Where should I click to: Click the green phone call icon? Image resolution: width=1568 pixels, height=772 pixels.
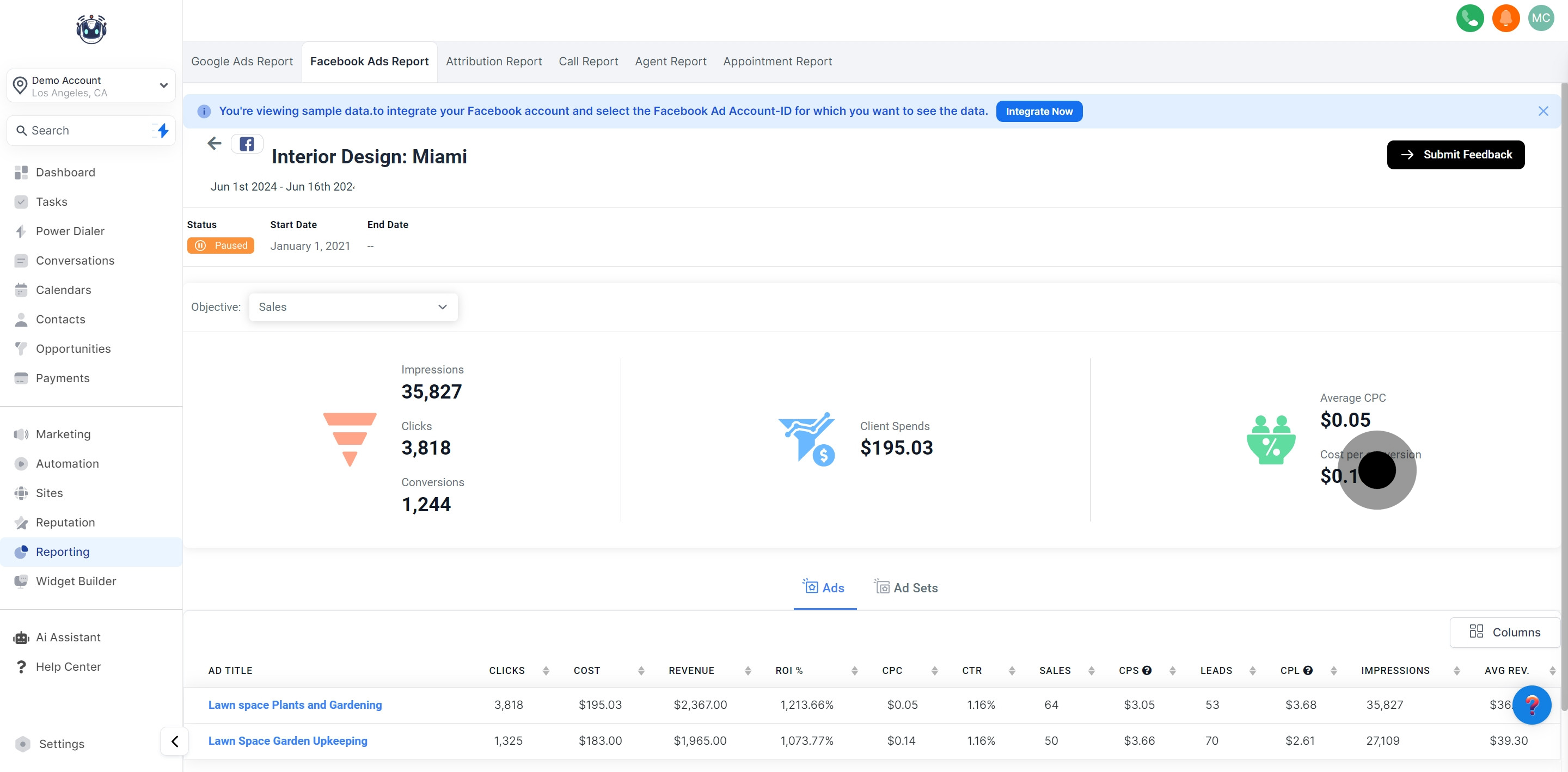click(x=1469, y=17)
